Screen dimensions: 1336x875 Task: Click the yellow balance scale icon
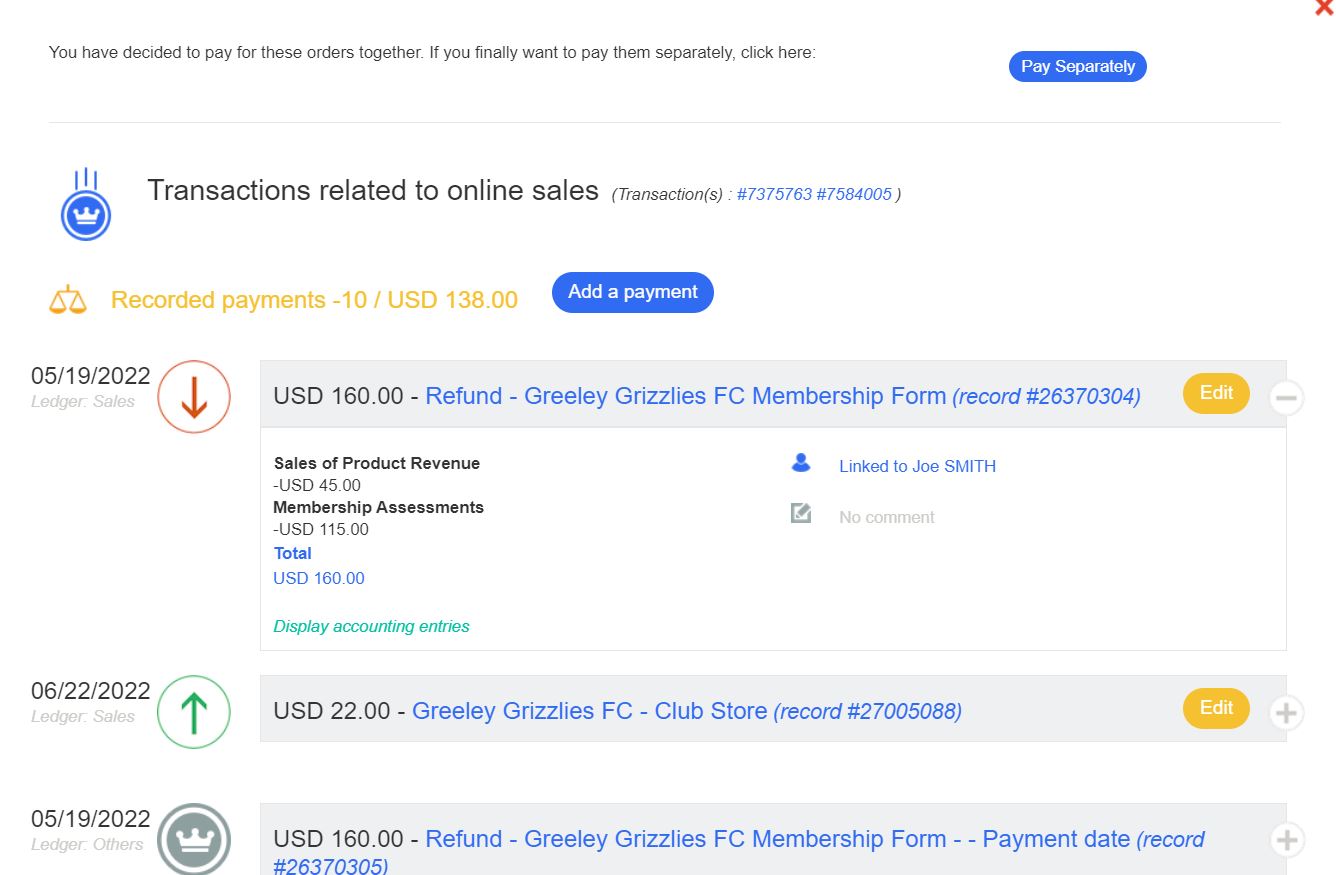pos(68,300)
